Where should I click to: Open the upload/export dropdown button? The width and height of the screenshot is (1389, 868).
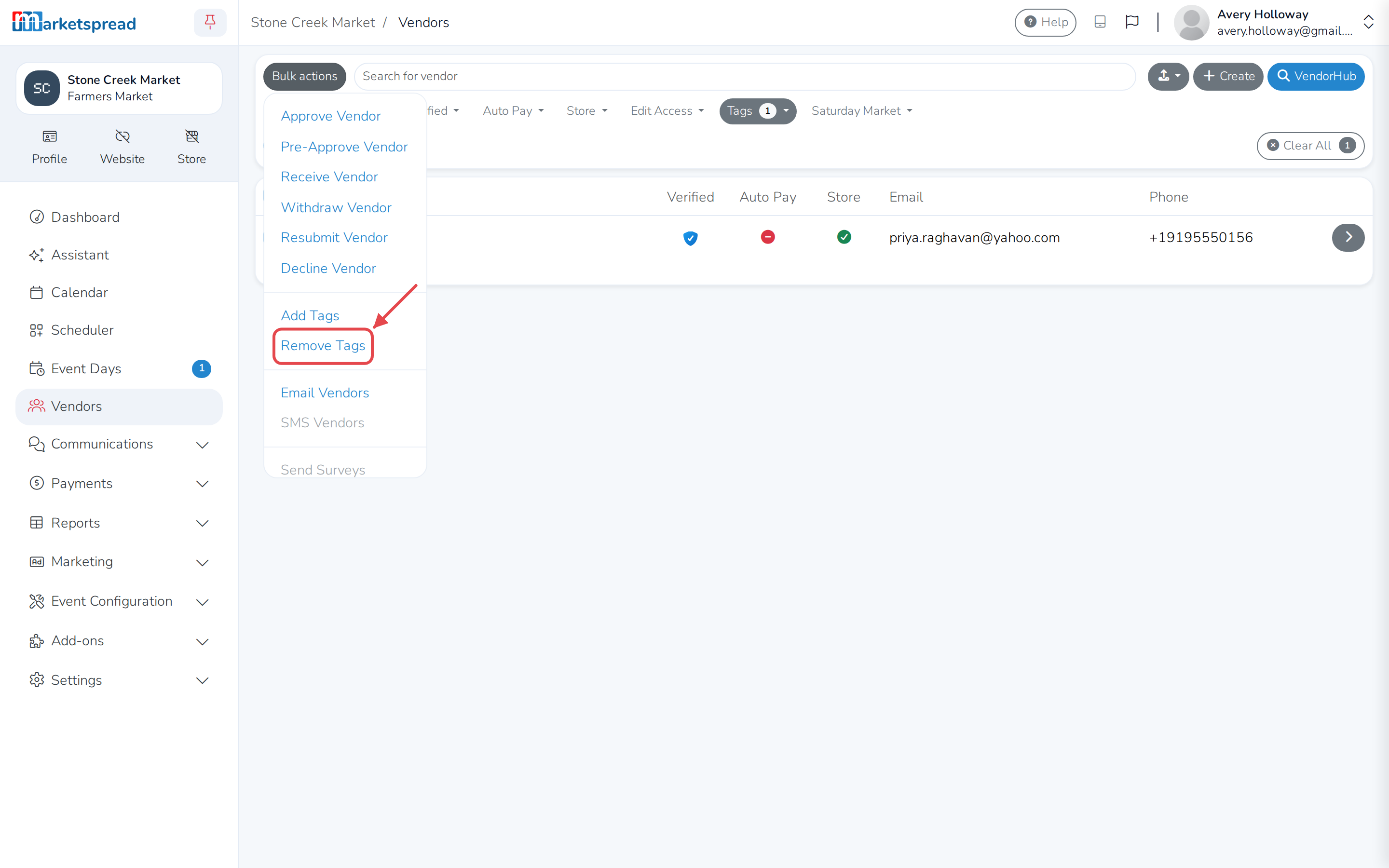coord(1168,76)
